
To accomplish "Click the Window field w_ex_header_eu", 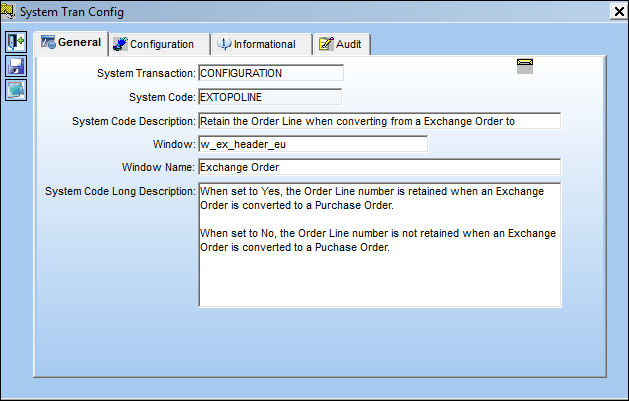I will pos(313,144).
